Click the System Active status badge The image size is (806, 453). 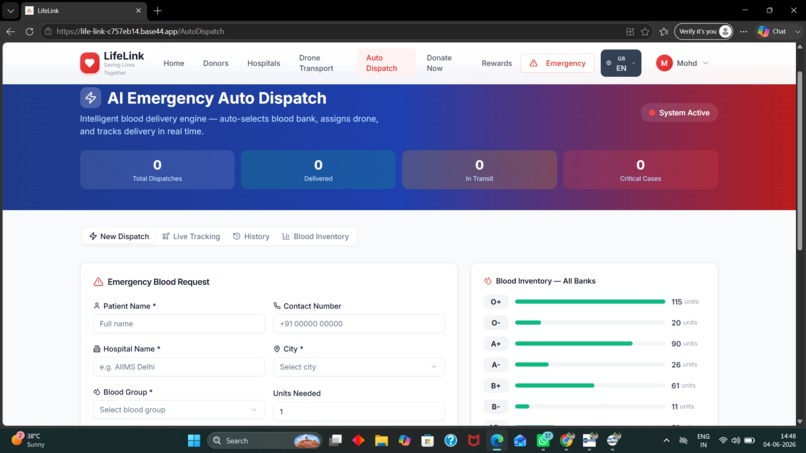click(679, 113)
